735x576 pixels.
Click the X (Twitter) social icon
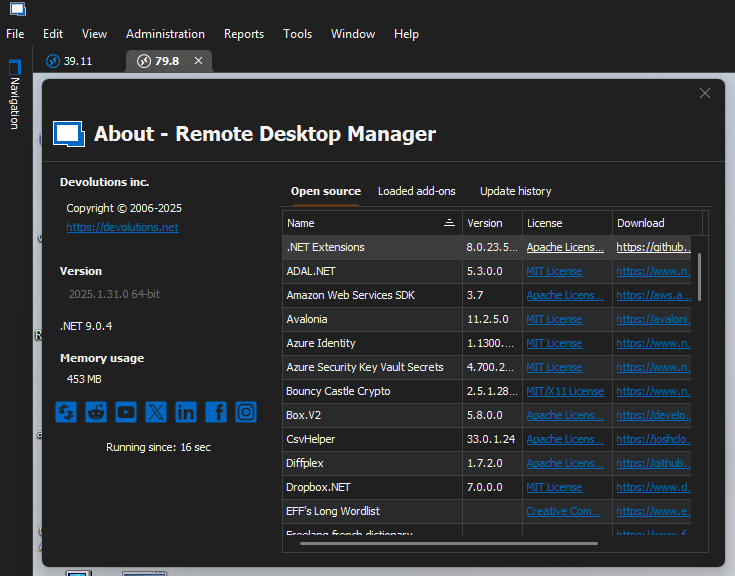[x=156, y=412]
